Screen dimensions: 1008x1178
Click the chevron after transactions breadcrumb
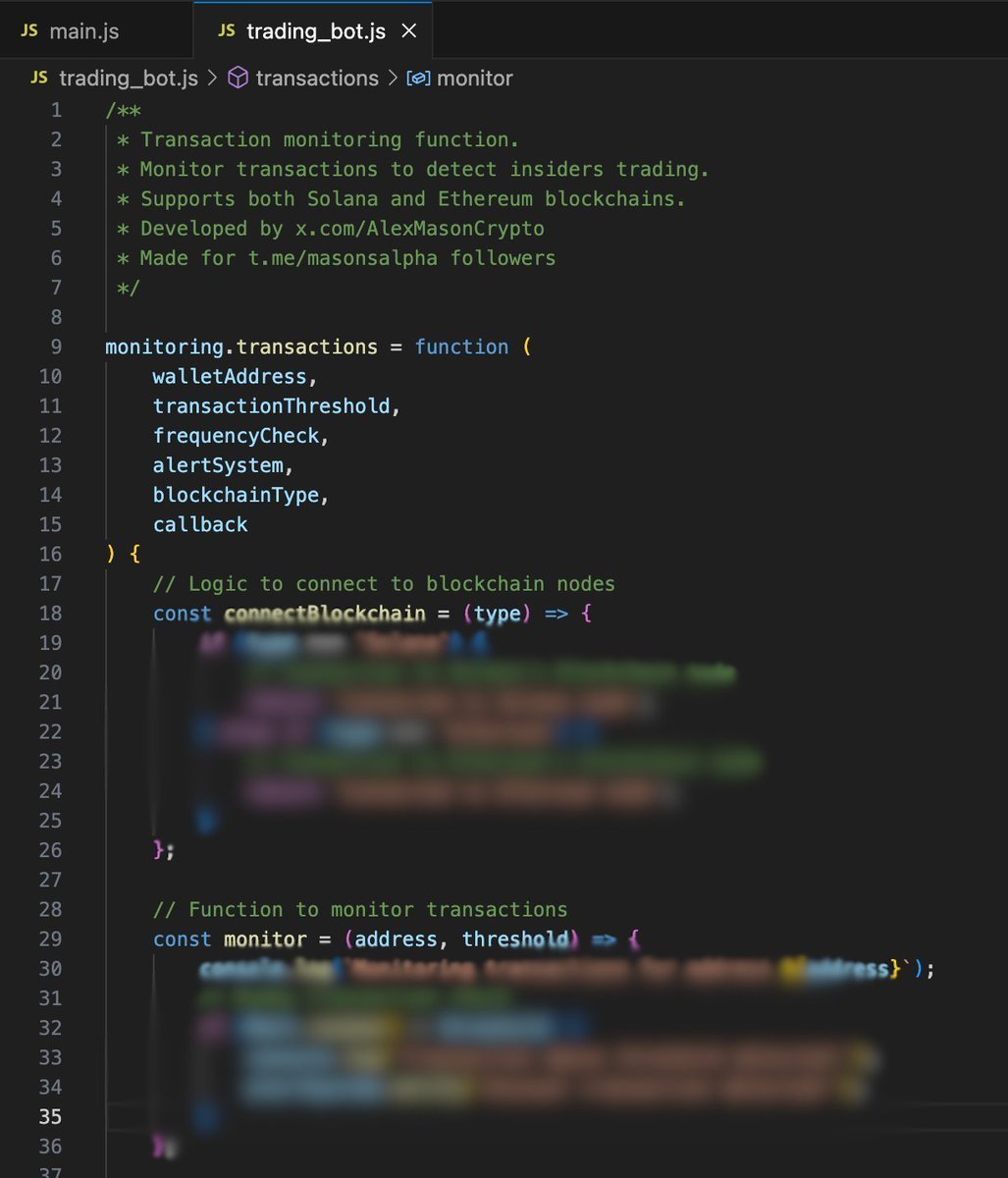point(393,79)
